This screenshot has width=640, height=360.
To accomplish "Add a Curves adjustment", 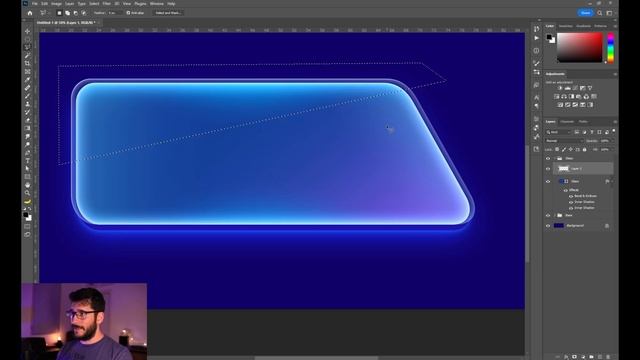I will 575,88.
